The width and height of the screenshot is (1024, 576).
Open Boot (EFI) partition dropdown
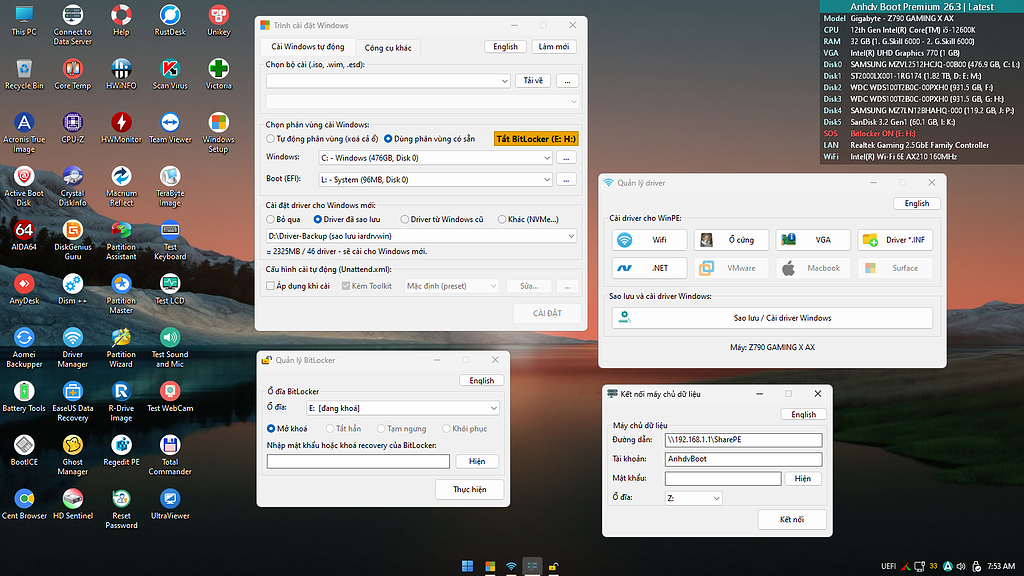[x=435, y=180]
